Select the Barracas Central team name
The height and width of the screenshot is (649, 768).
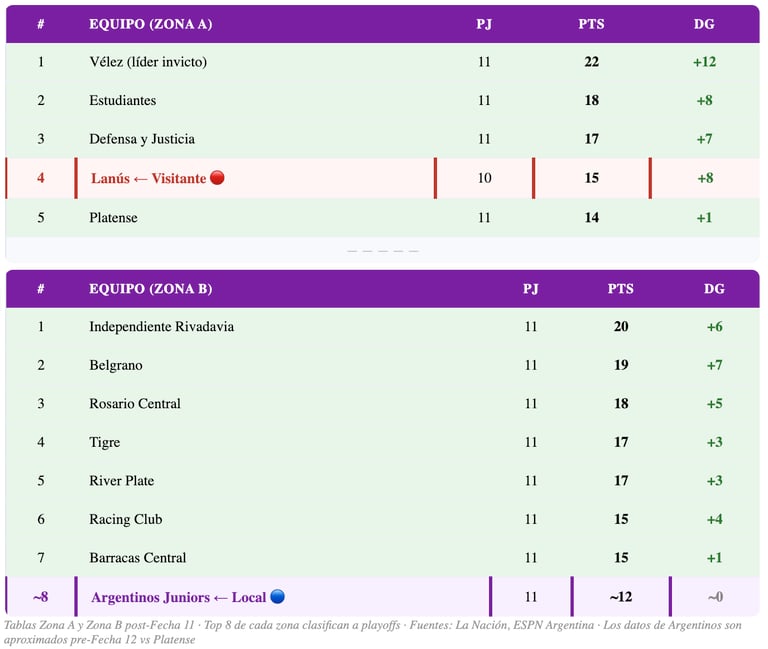pyautogui.click(x=138, y=558)
